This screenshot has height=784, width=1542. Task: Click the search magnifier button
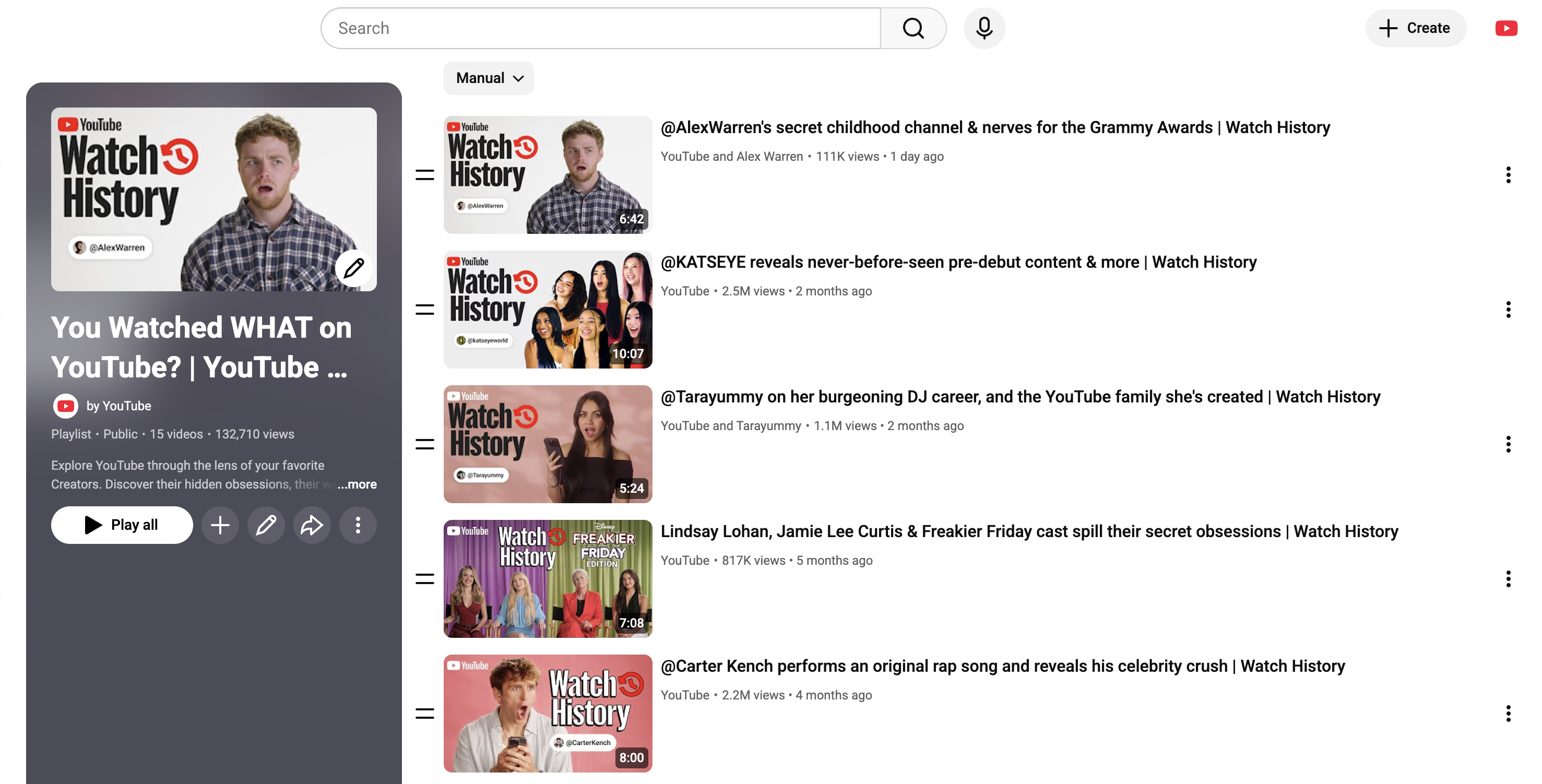point(912,28)
